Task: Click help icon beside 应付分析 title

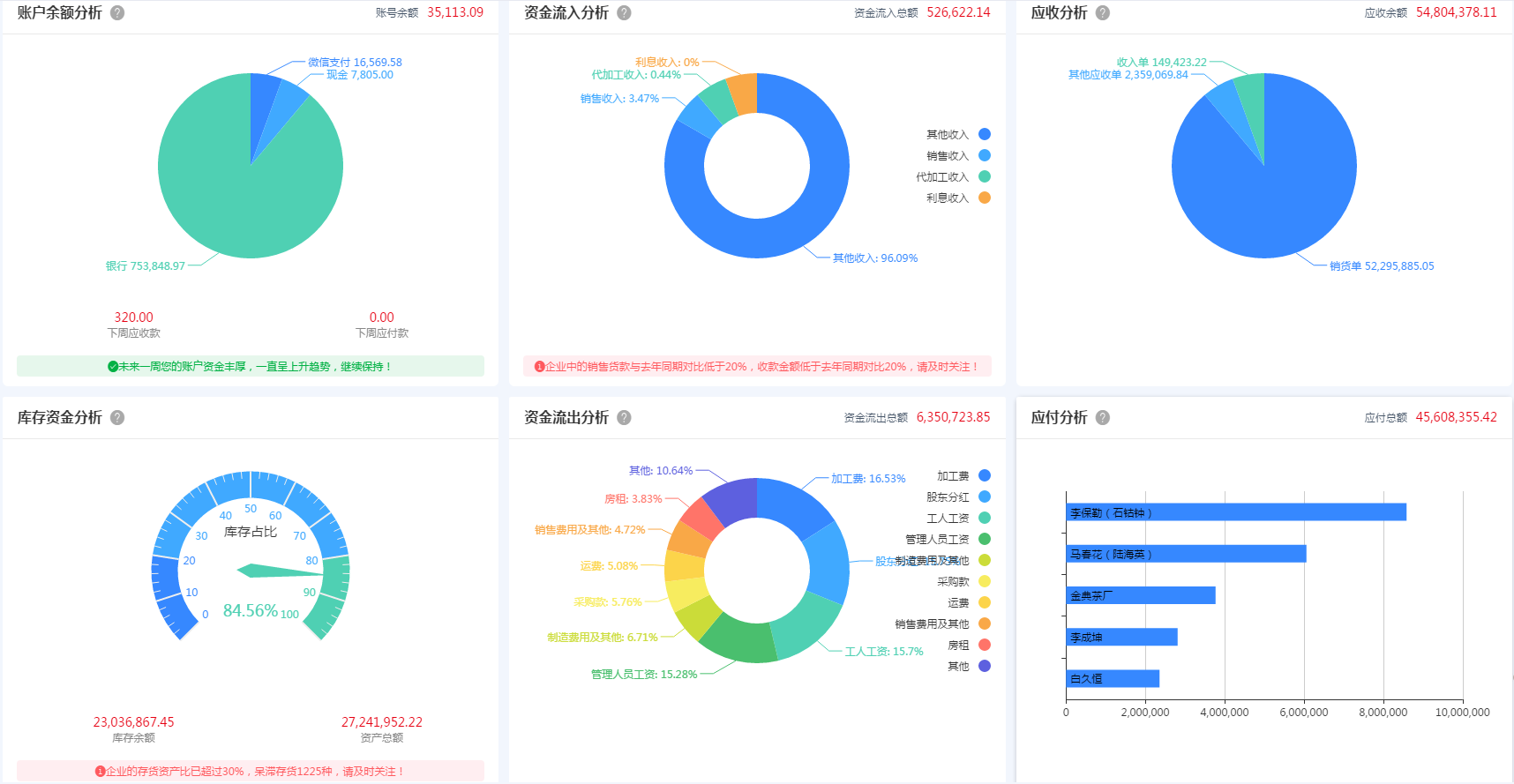Action: [x=1103, y=418]
